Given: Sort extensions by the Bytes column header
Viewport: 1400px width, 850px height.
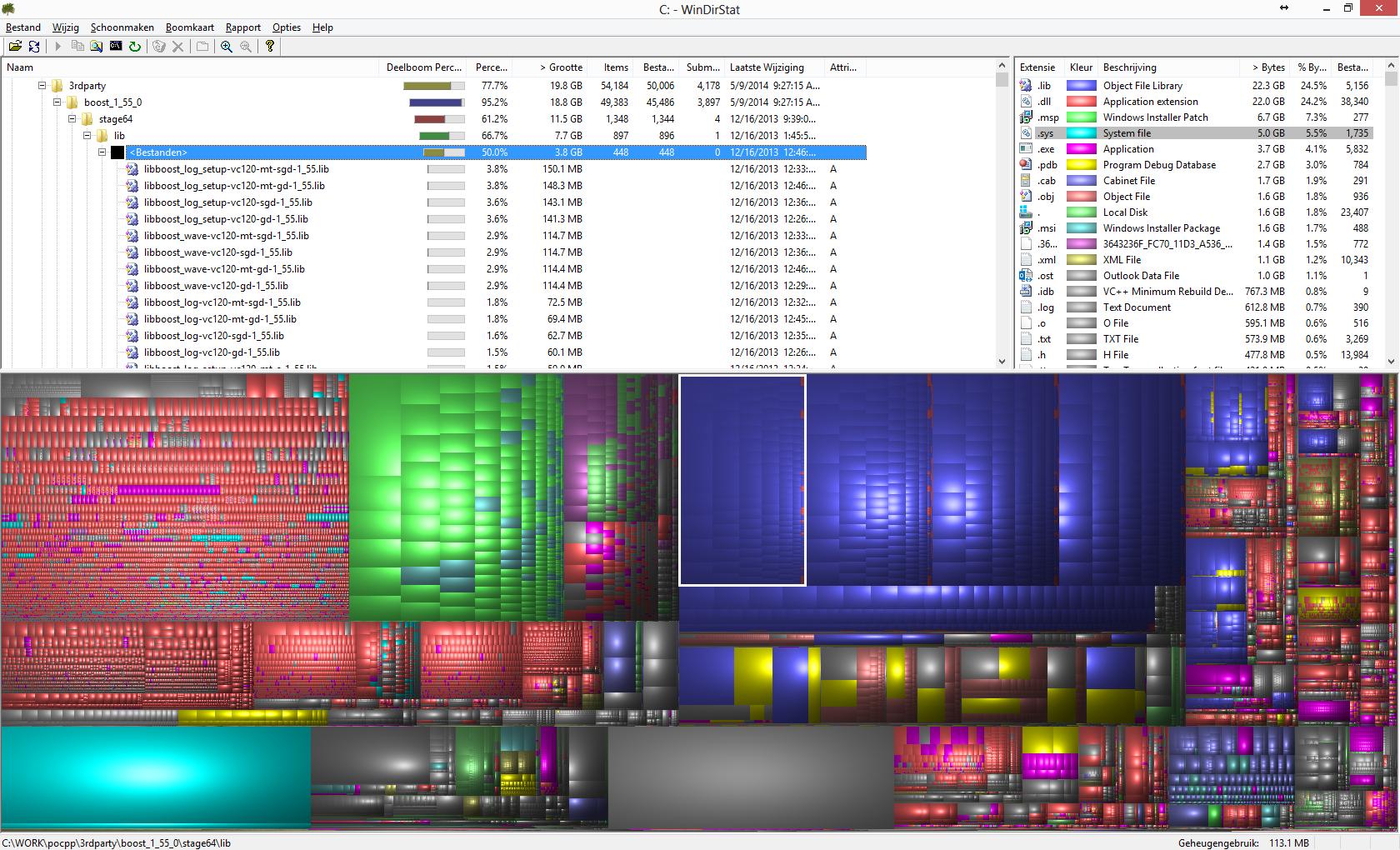Looking at the screenshot, I should pos(1265,67).
